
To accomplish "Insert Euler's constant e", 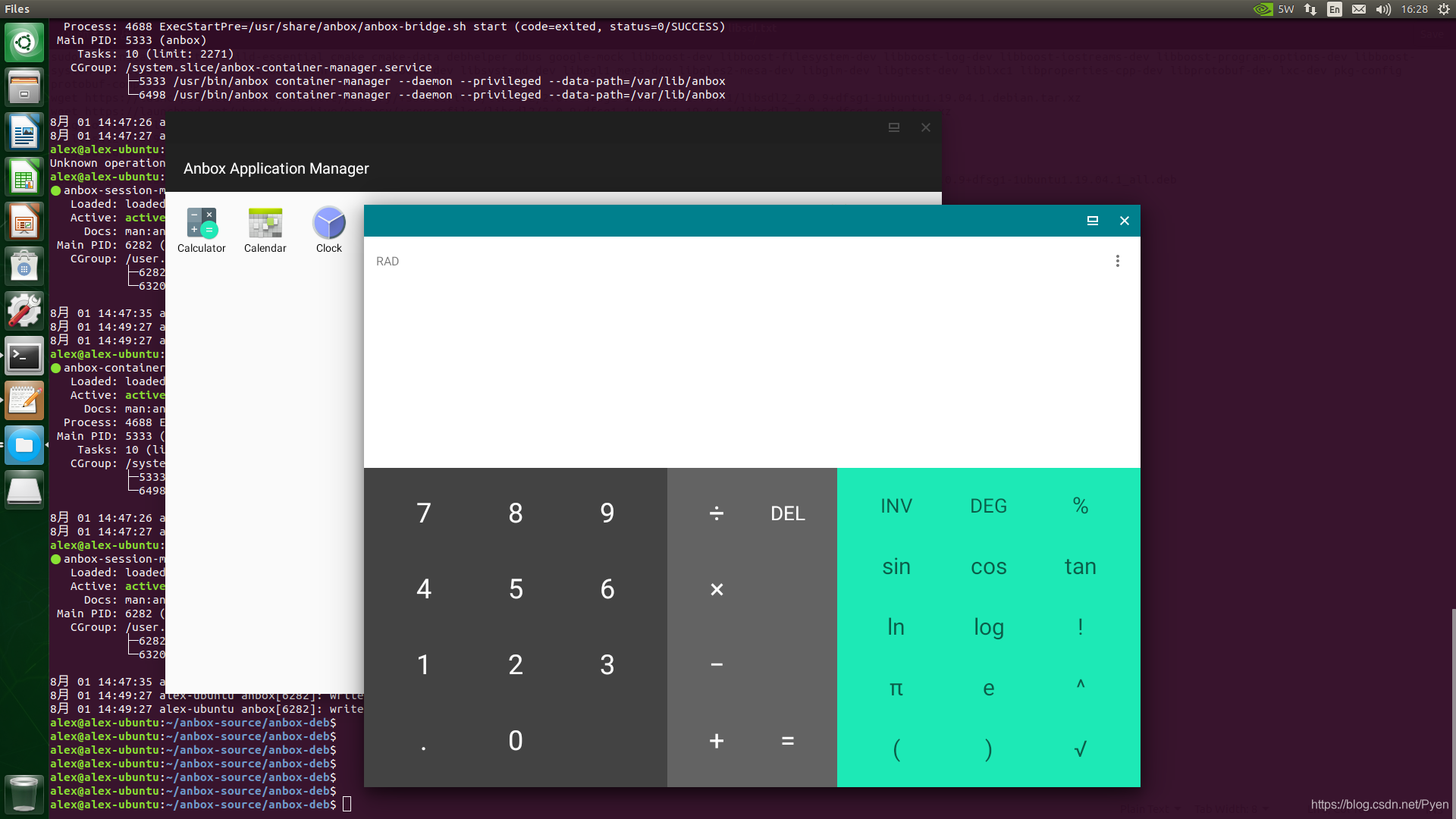I will coord(989,688).
